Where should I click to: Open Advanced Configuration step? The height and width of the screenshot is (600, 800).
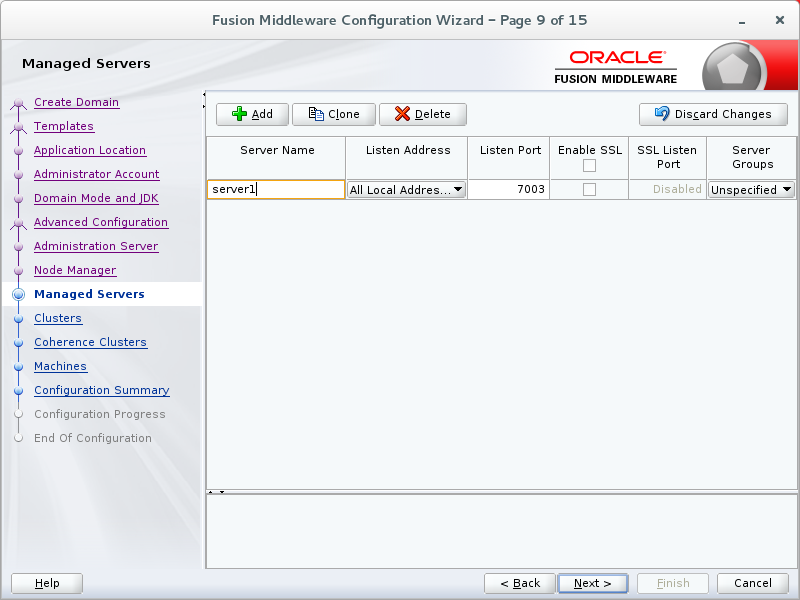[101, 222]
